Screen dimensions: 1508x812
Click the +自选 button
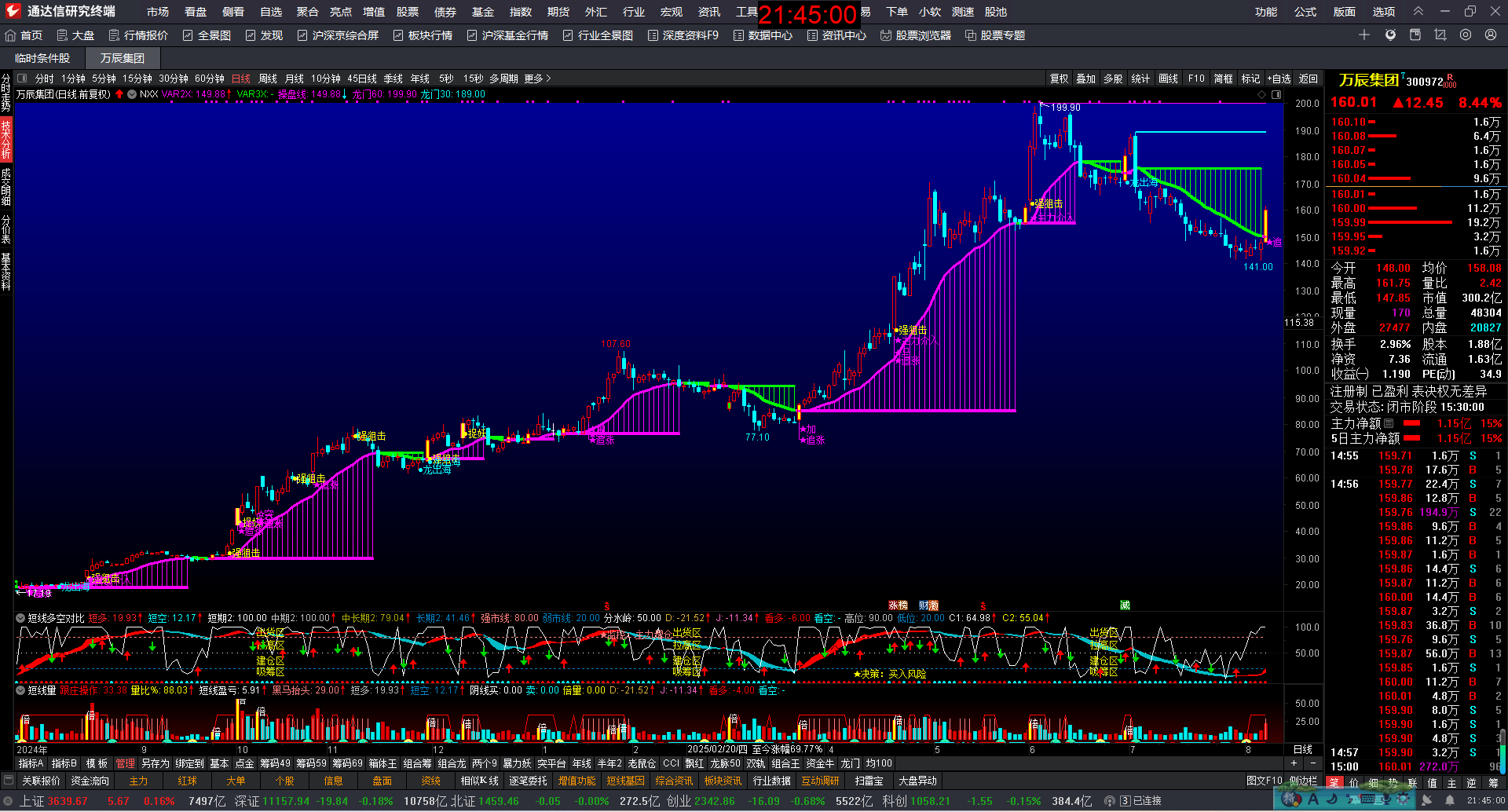pyautogui.click(x=1279, y=79)
